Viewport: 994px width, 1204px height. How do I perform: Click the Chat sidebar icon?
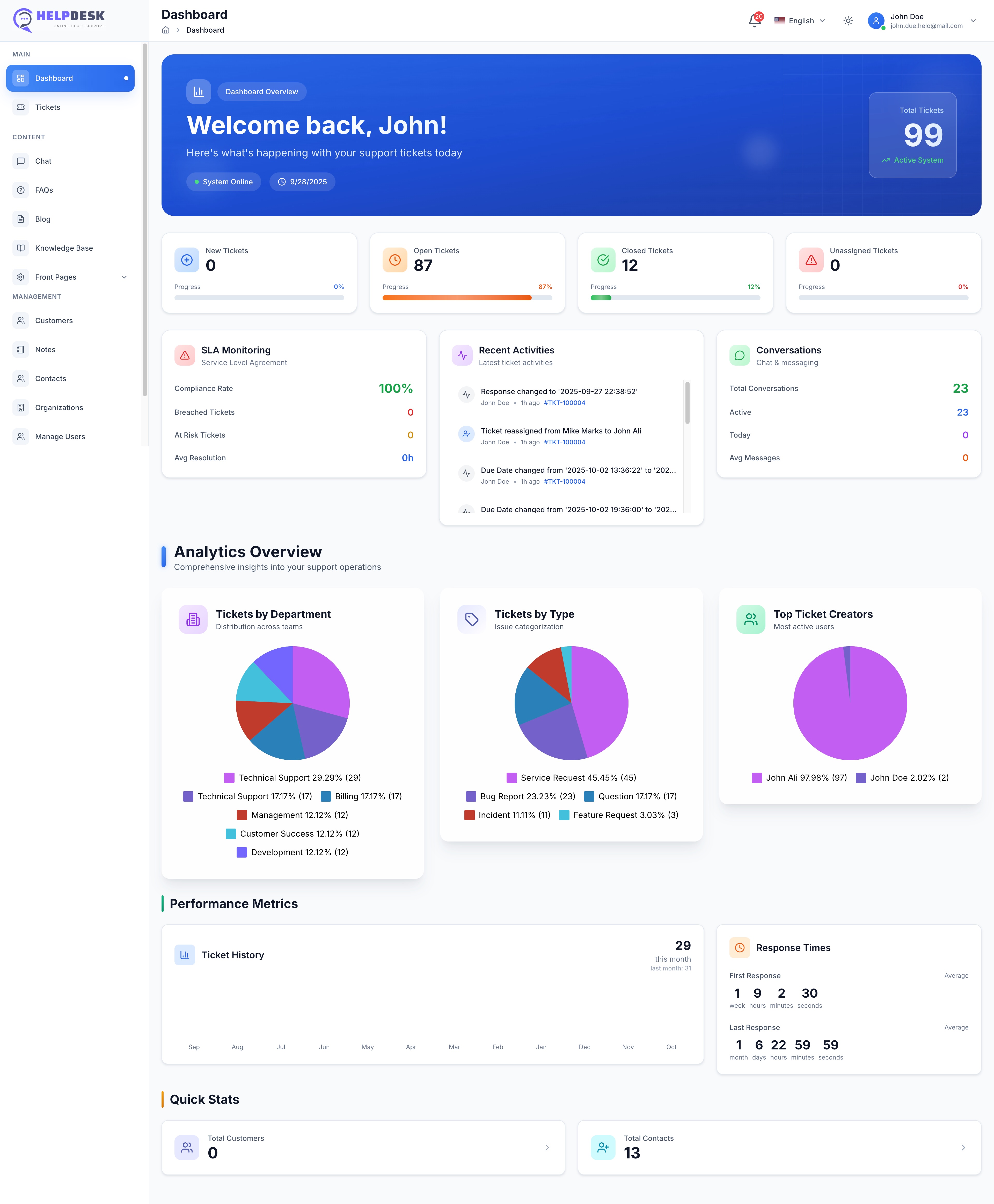(x=21, y=162)
